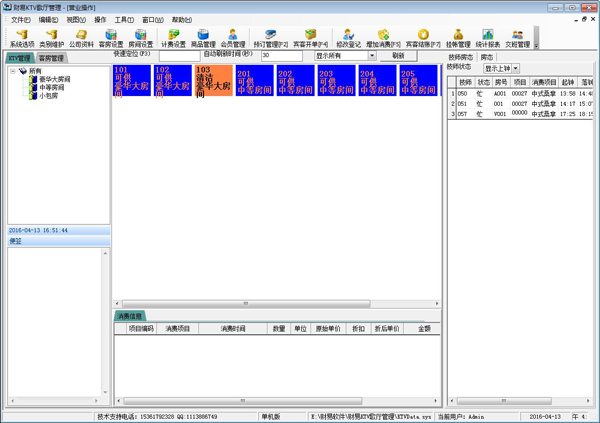Open 统计报表 toolbar icon
The image size is (600, 423).
click(x=488, y=38)
